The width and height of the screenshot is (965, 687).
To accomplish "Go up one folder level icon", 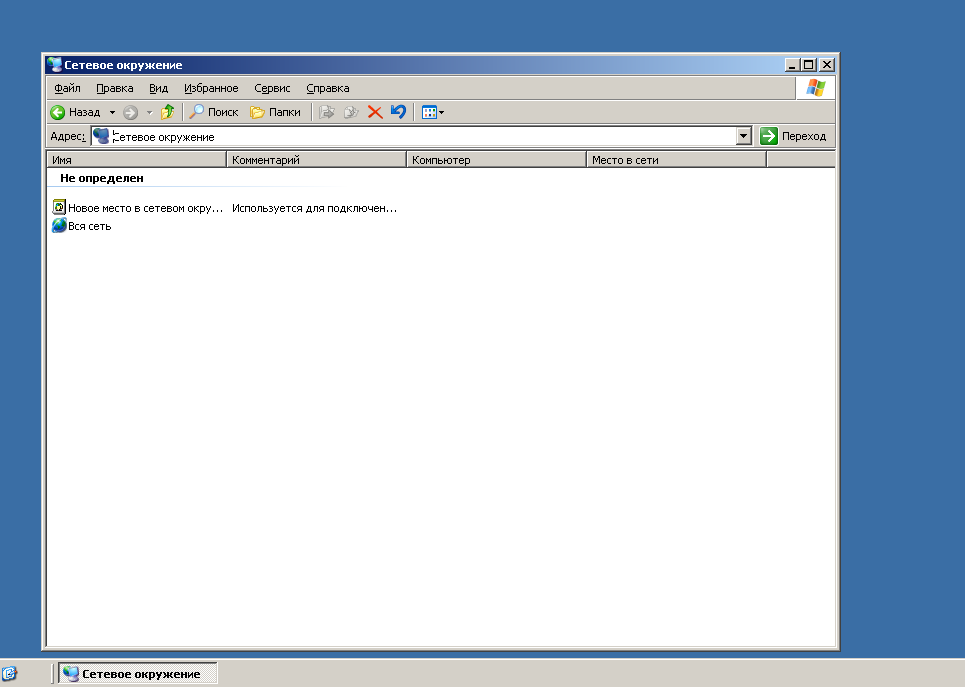I will [x=167, y=112].
